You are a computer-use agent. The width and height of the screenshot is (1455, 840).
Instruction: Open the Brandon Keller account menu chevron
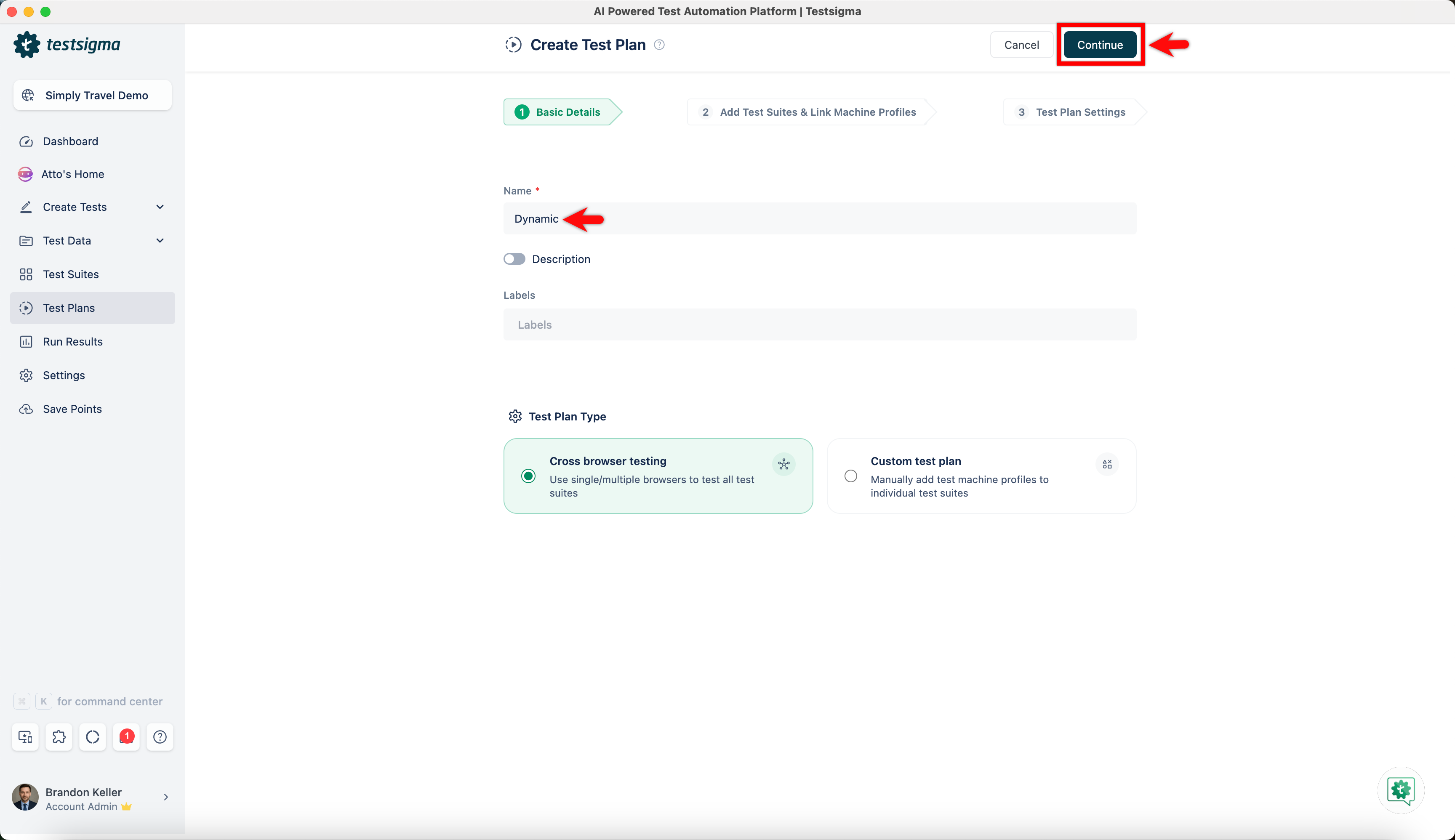tap(165, 797)
